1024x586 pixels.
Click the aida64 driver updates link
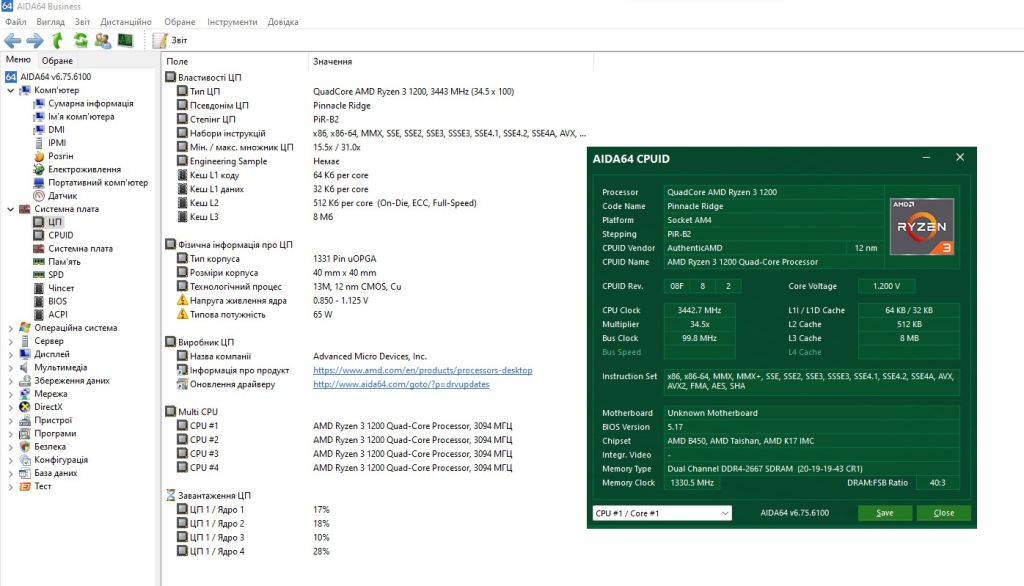(401, 384)
